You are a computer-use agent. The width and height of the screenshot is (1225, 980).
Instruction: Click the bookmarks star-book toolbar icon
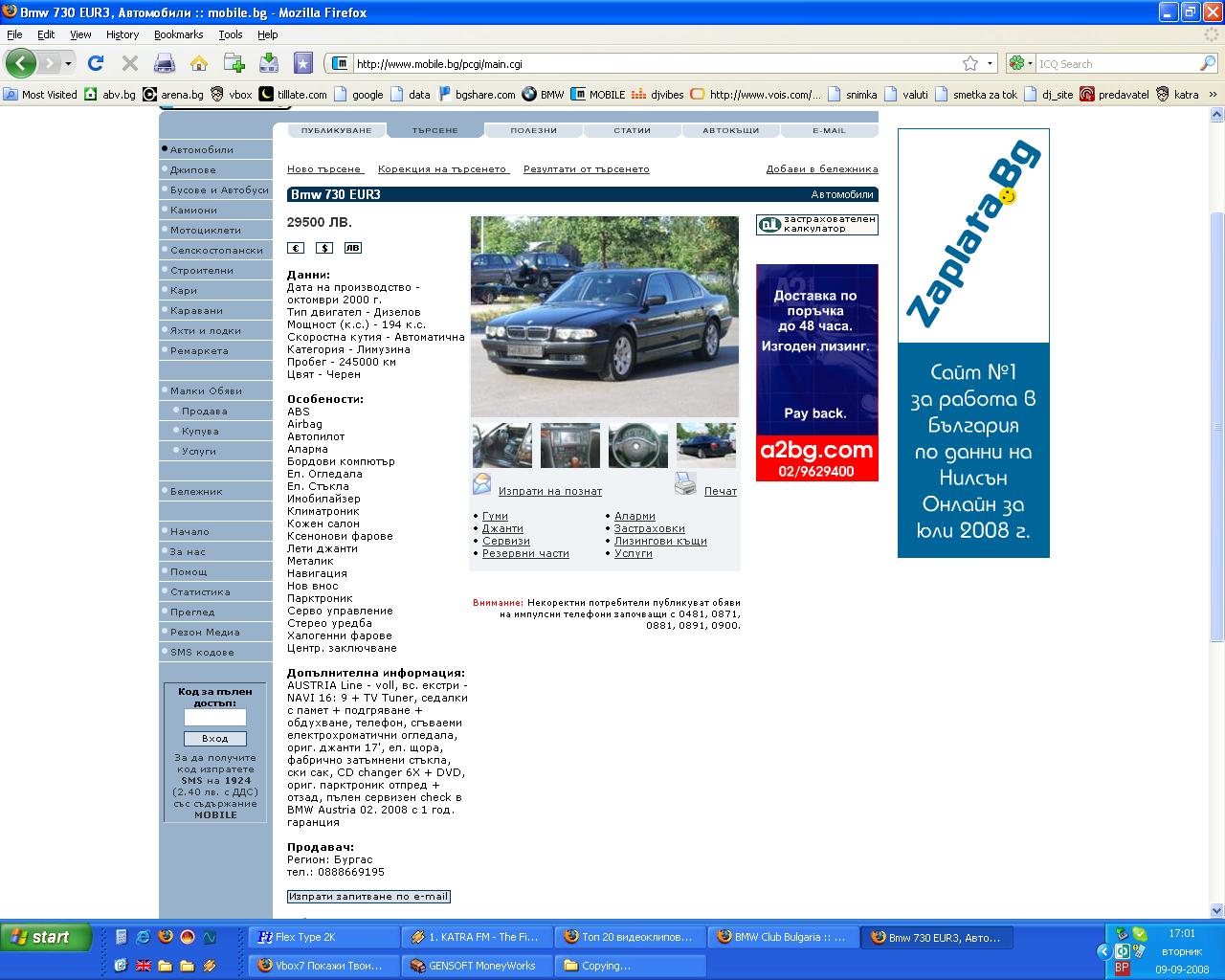coord(303,63)
